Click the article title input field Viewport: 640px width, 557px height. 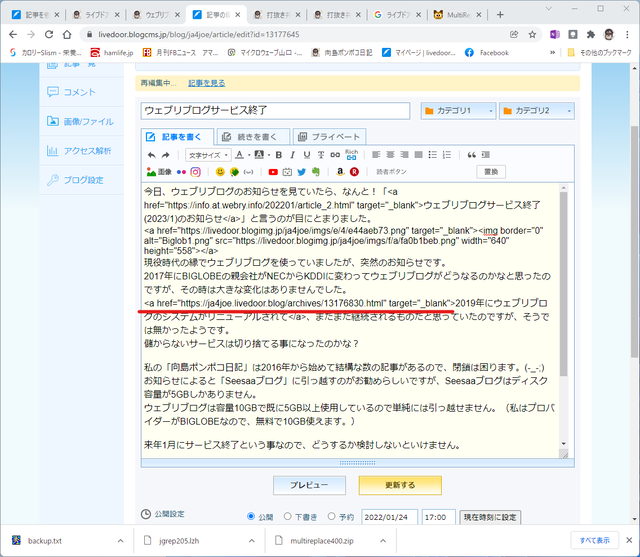coord(276,111)
